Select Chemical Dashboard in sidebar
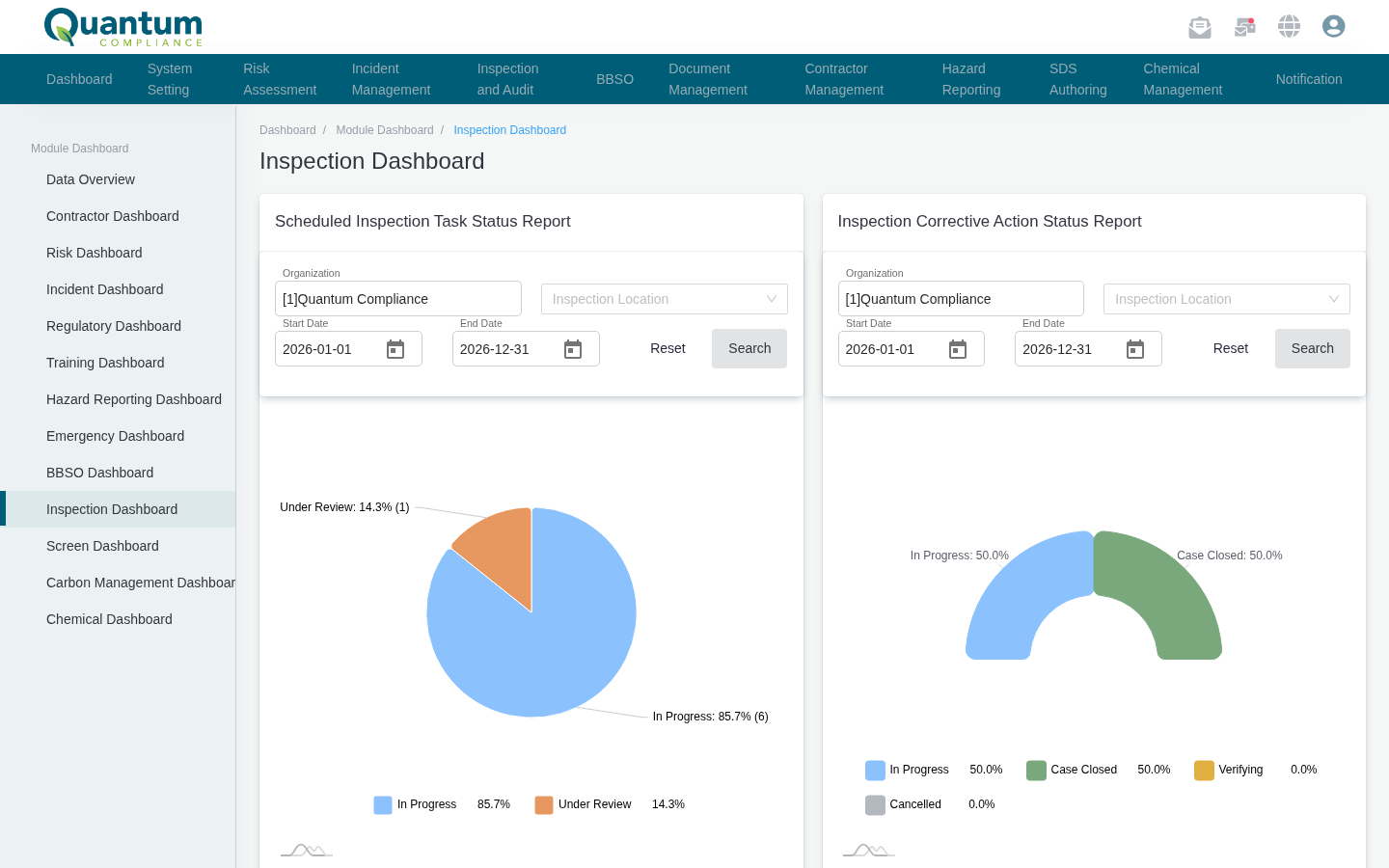 point(118,619)
